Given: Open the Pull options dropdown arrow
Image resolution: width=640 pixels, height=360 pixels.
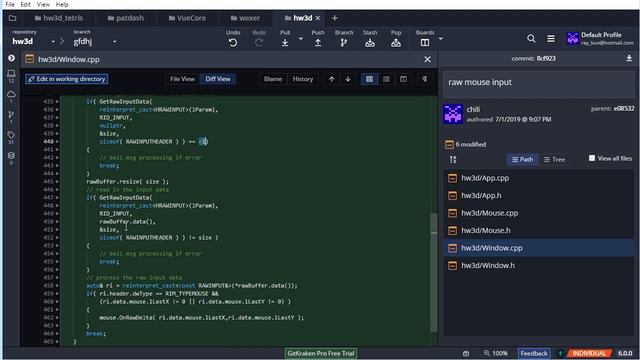Looking at the screenshot, I should pyautogui.click(x=301, y=39).
